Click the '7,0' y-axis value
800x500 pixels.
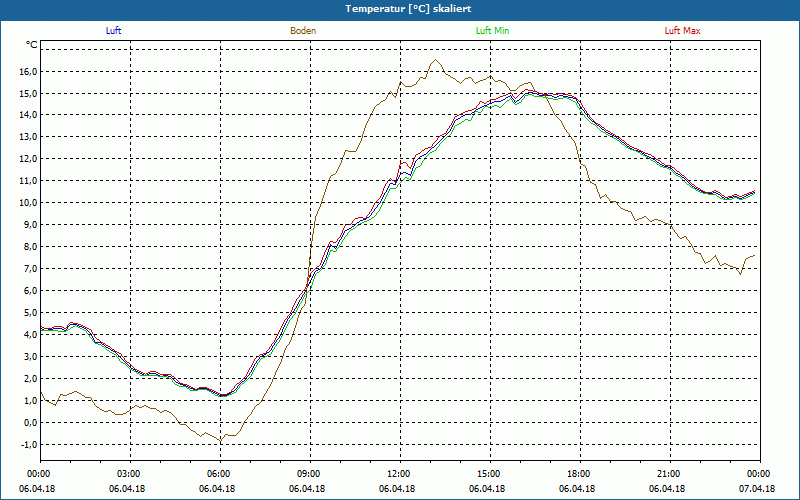tap(31, 269)
